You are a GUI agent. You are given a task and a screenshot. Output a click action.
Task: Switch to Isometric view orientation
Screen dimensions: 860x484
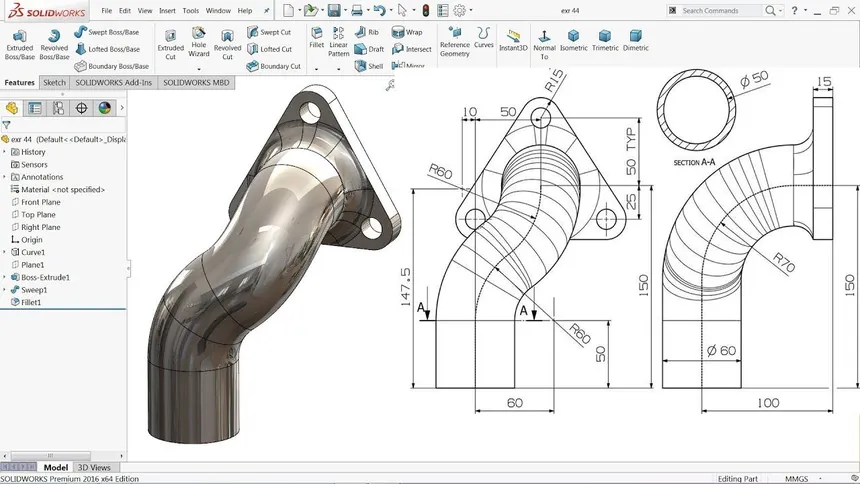pyautogui.click(x=573, y=40)
